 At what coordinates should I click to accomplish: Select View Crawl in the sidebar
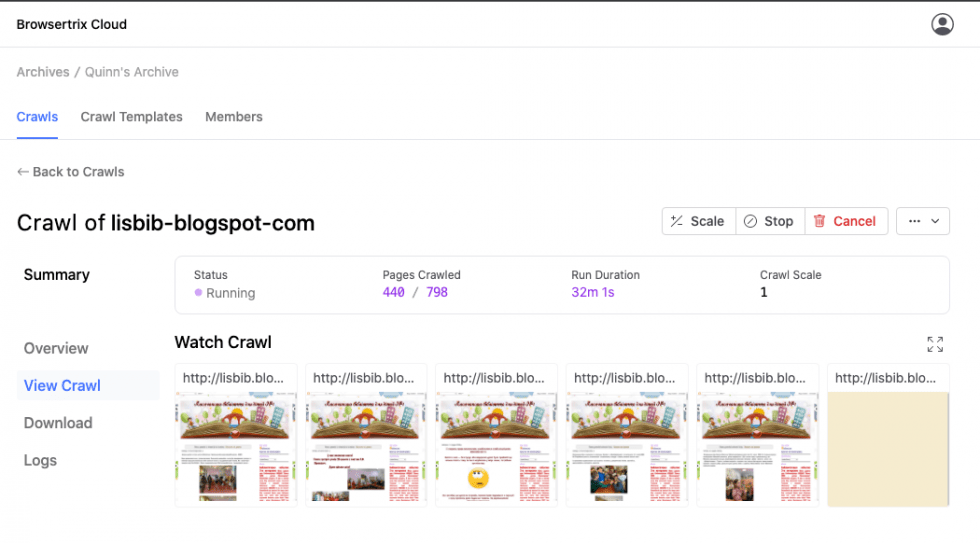[x=62, y=386]
